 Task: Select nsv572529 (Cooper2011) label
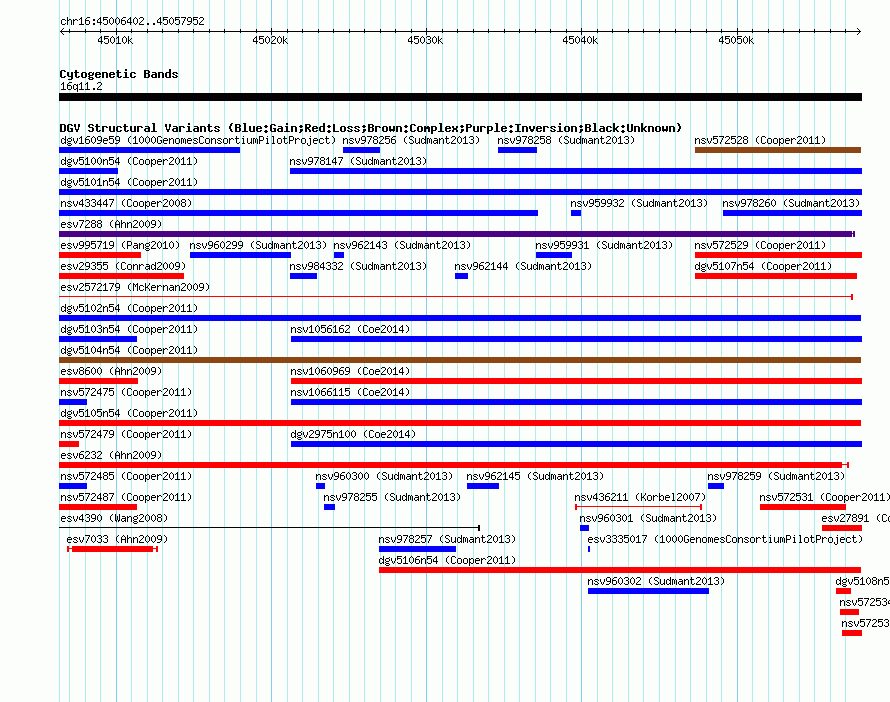760,245
